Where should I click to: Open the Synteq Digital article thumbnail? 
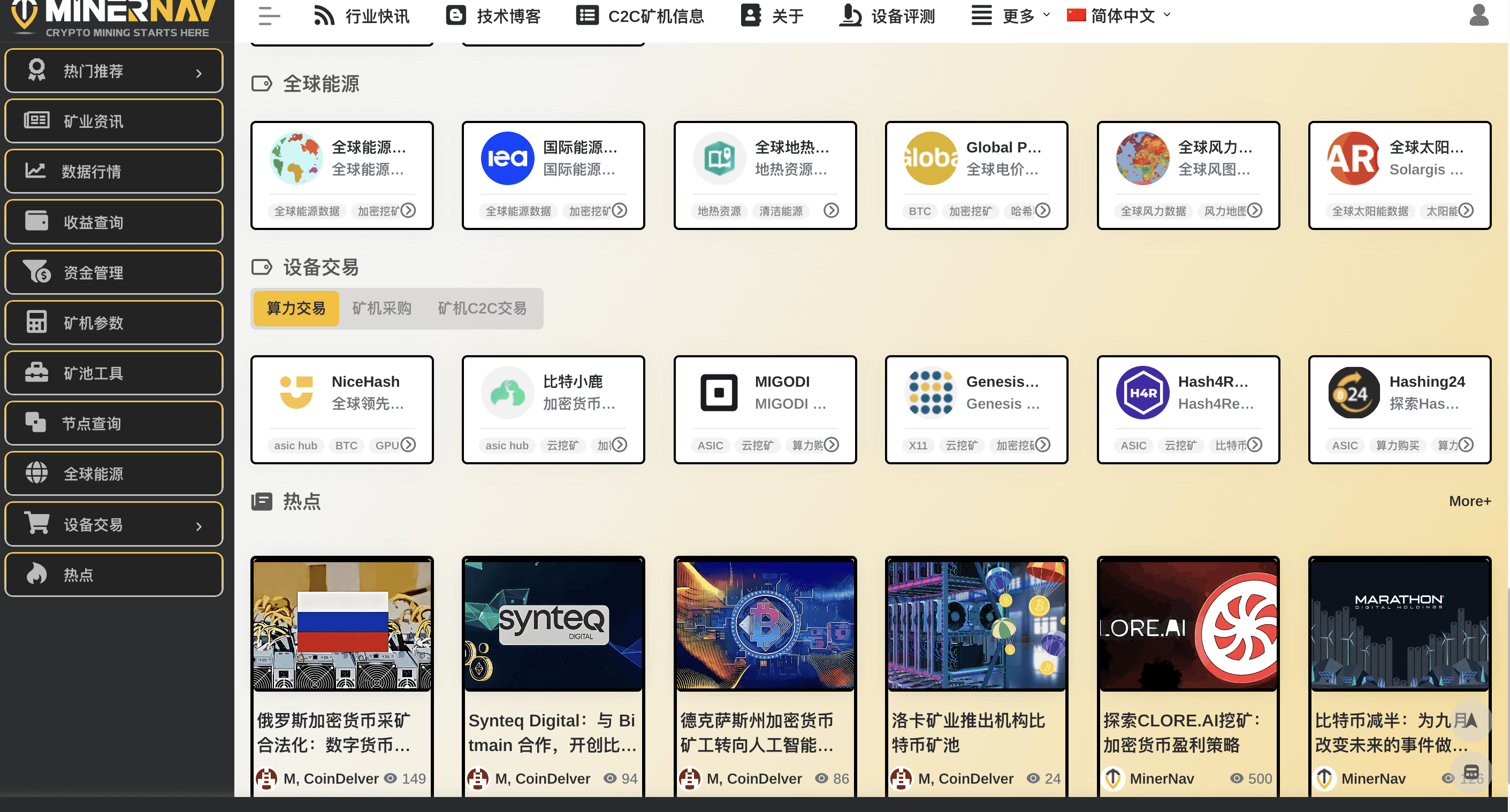pyautogui.click(x=554, y=625)
